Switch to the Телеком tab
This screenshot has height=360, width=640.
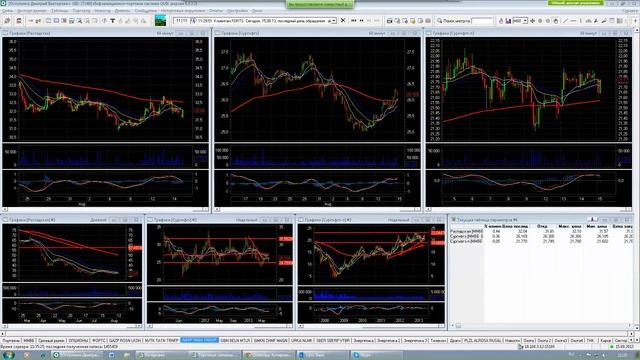coord(438,340)
